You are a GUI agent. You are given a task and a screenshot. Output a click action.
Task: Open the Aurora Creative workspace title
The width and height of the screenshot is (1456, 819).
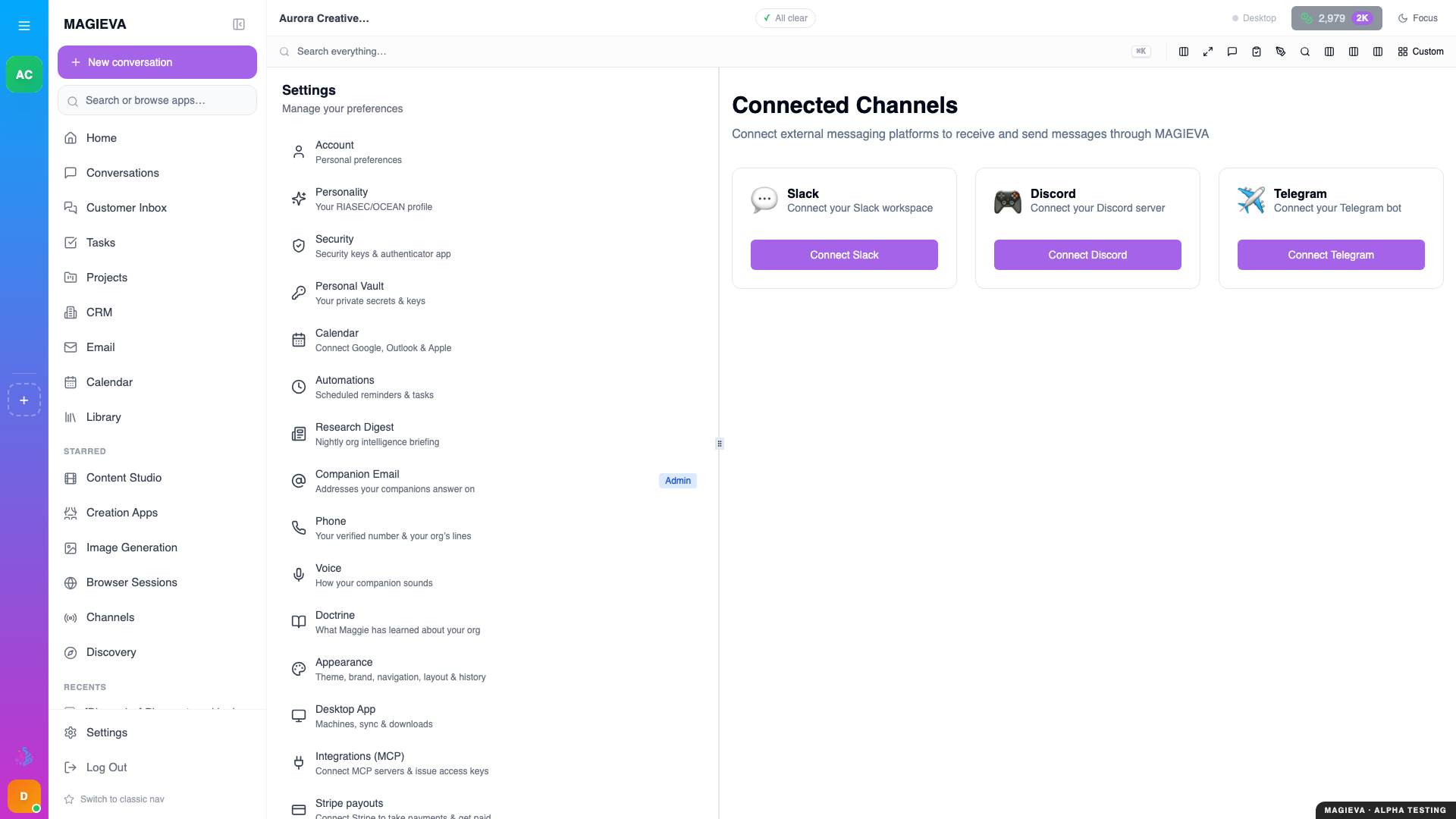[324, 18]
